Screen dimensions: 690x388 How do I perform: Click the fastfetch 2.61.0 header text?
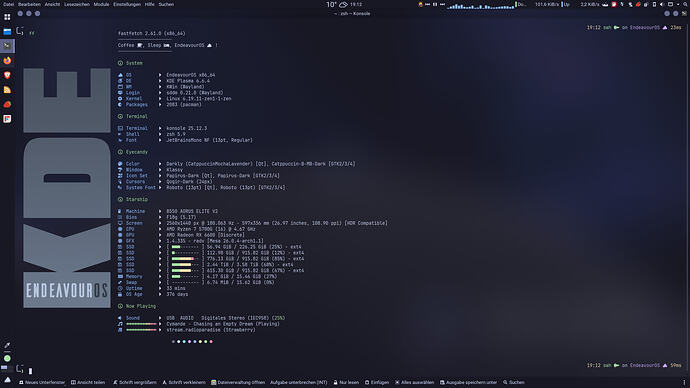[151, 33]
